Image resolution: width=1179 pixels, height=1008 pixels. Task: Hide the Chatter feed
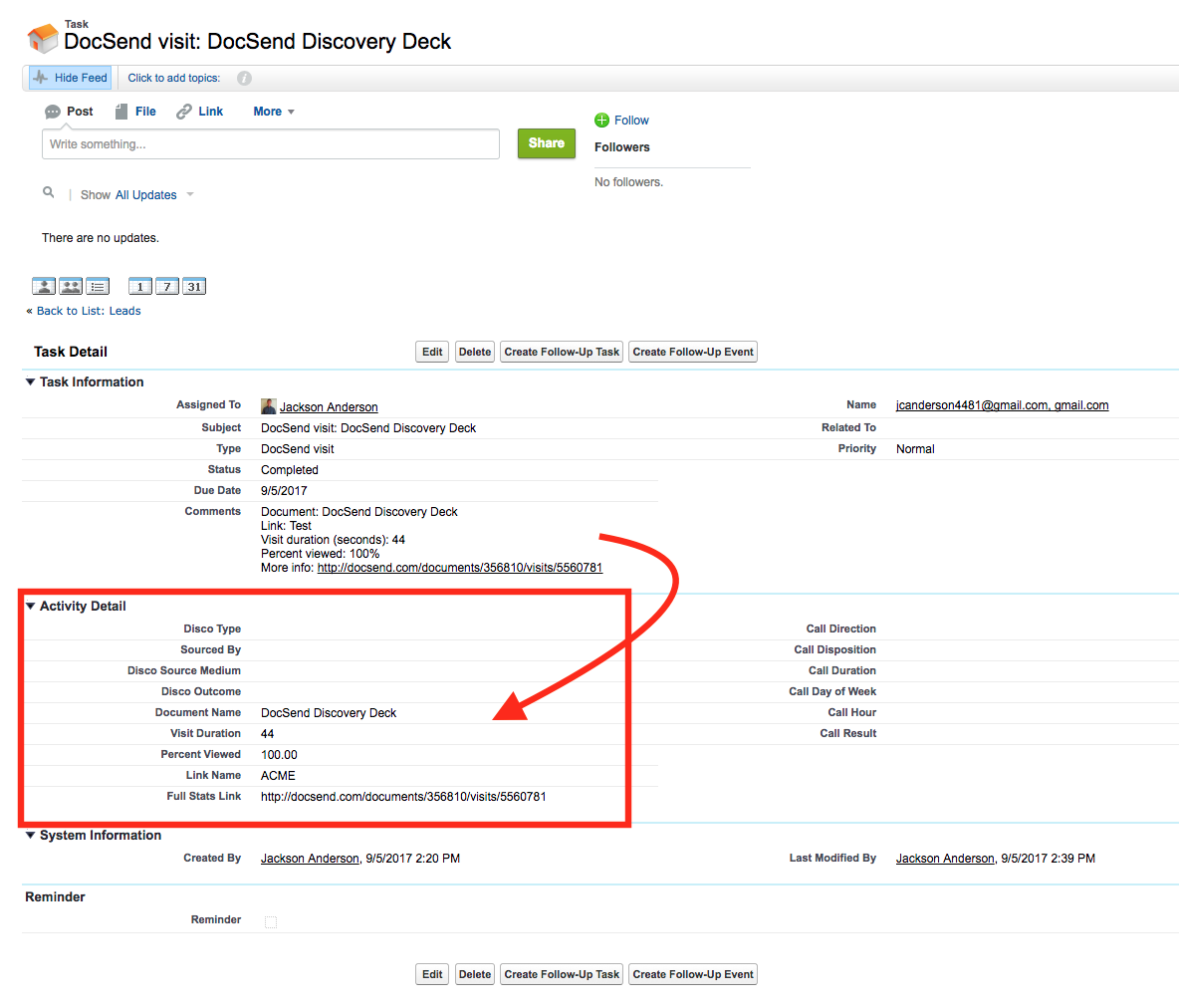(71, 79)
